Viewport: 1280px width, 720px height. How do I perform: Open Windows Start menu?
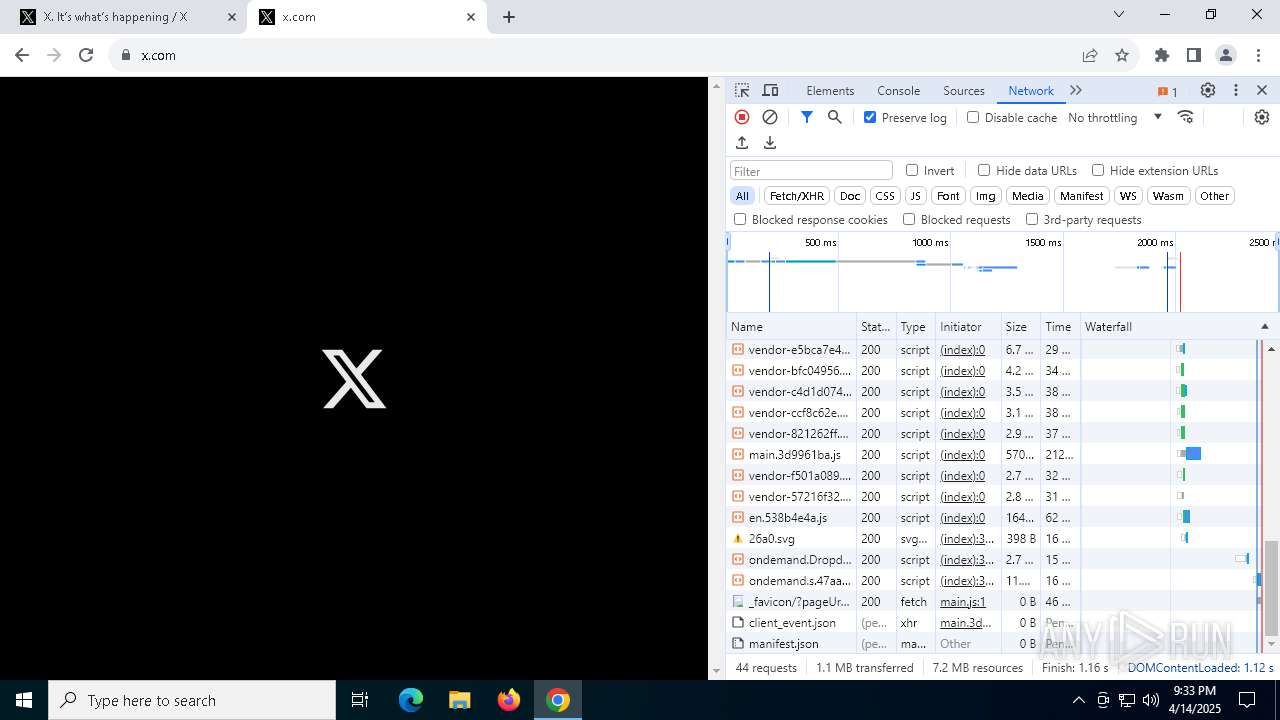pos(24,700)
